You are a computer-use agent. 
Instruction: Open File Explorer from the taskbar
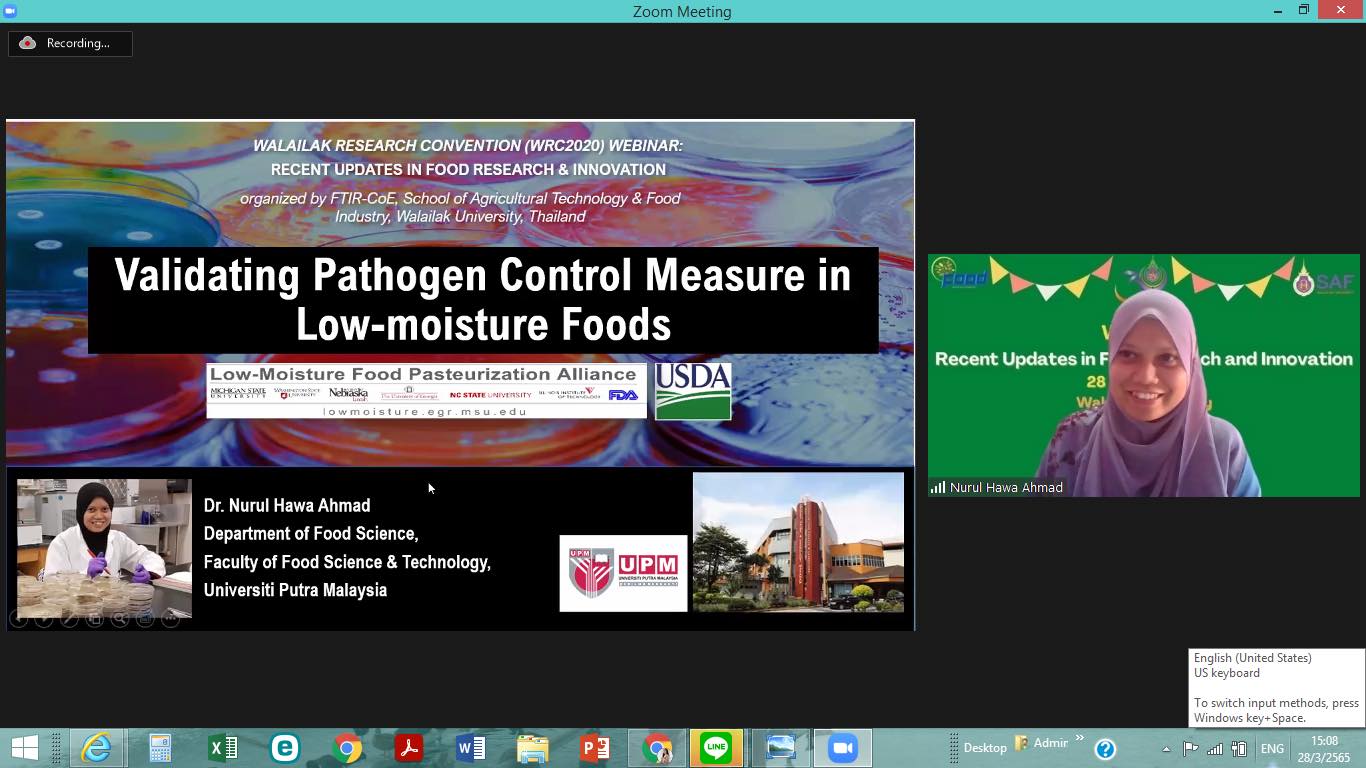point(533,748)
